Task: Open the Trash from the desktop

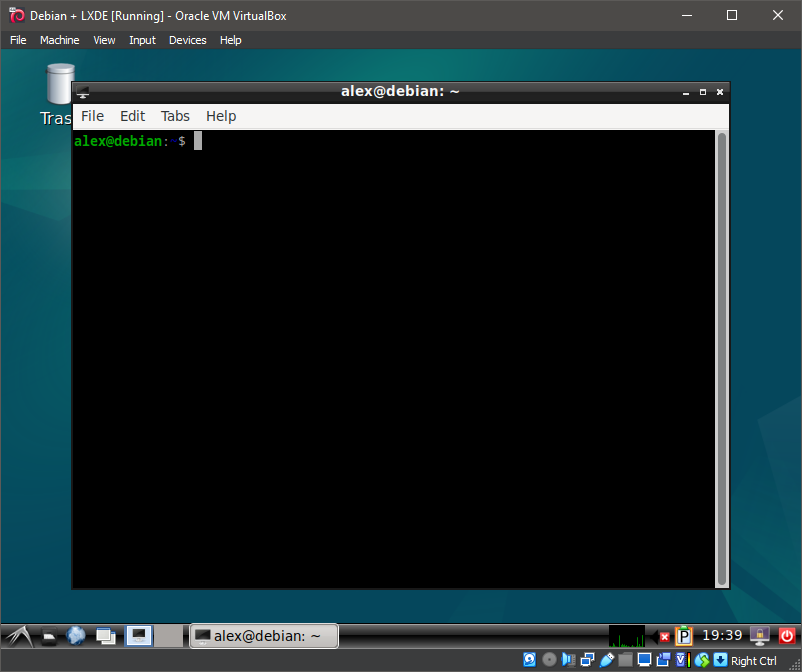Action: pos(58,85)
